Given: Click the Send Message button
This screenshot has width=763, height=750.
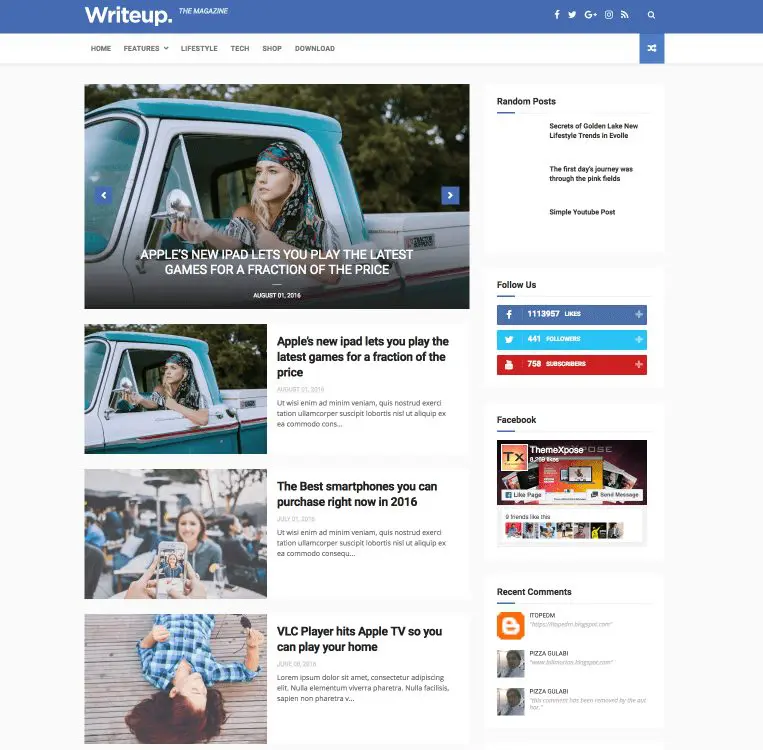Looking at the screenshot, I should click(x=615, y=495).
